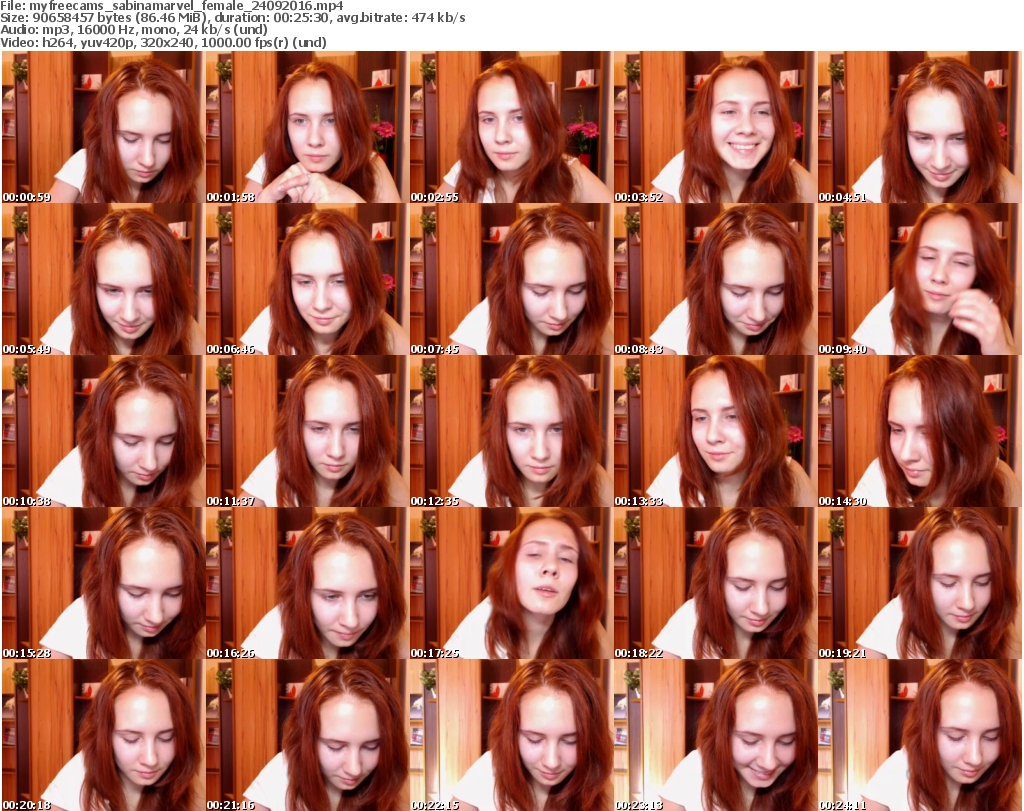This screenshot has height=811, width=1024.
Task: Select the thumbnail stamped 00:03:52
Action: (714, 127)
